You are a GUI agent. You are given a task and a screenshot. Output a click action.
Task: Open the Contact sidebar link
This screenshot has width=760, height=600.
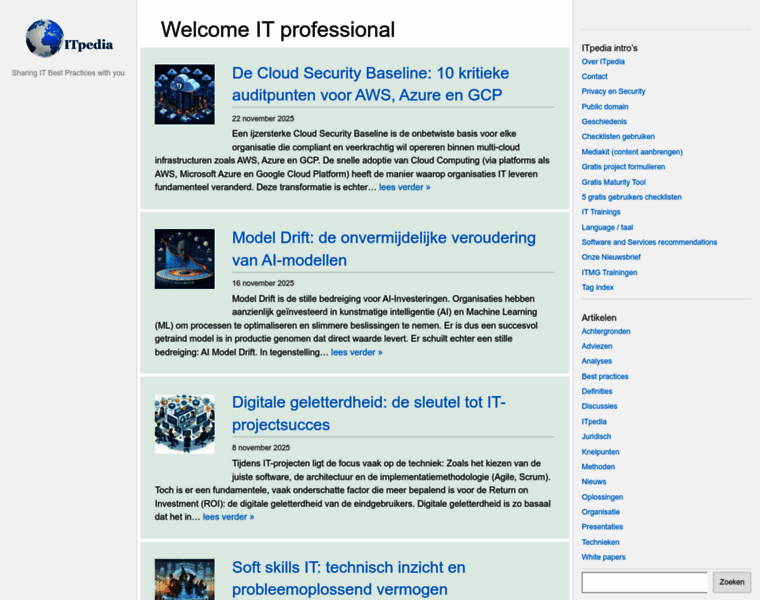pos(594,77)
